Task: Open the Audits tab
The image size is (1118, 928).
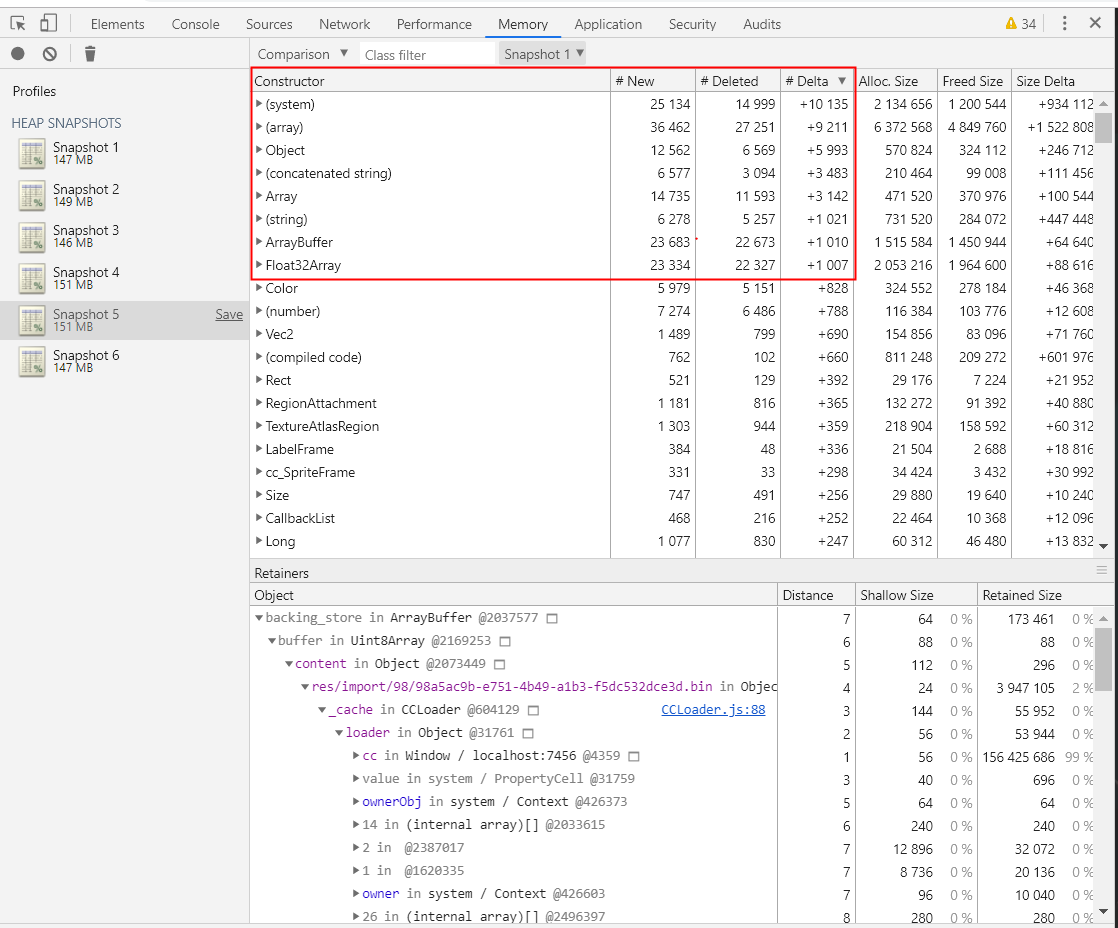Action: [x=761, y=24]
